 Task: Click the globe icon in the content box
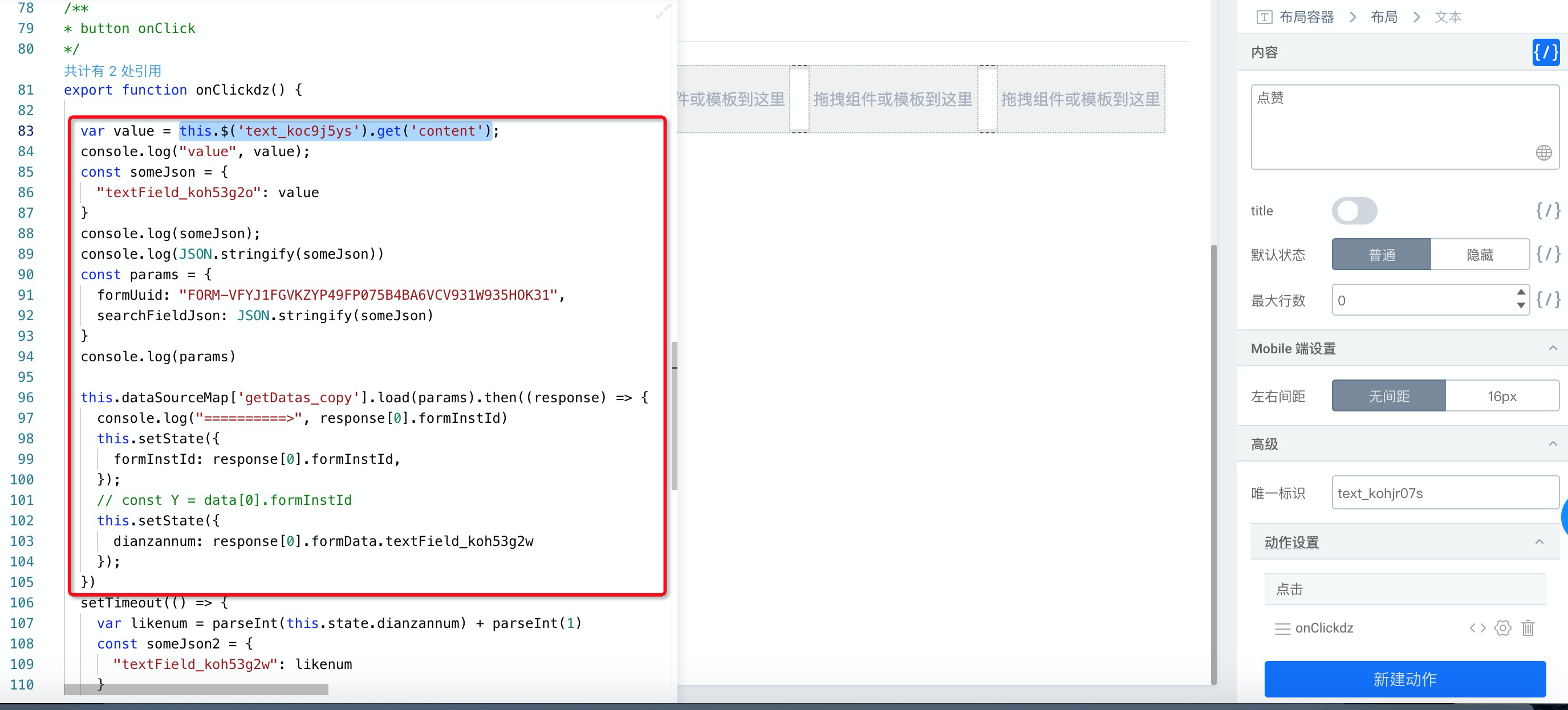pos(1543,153)
